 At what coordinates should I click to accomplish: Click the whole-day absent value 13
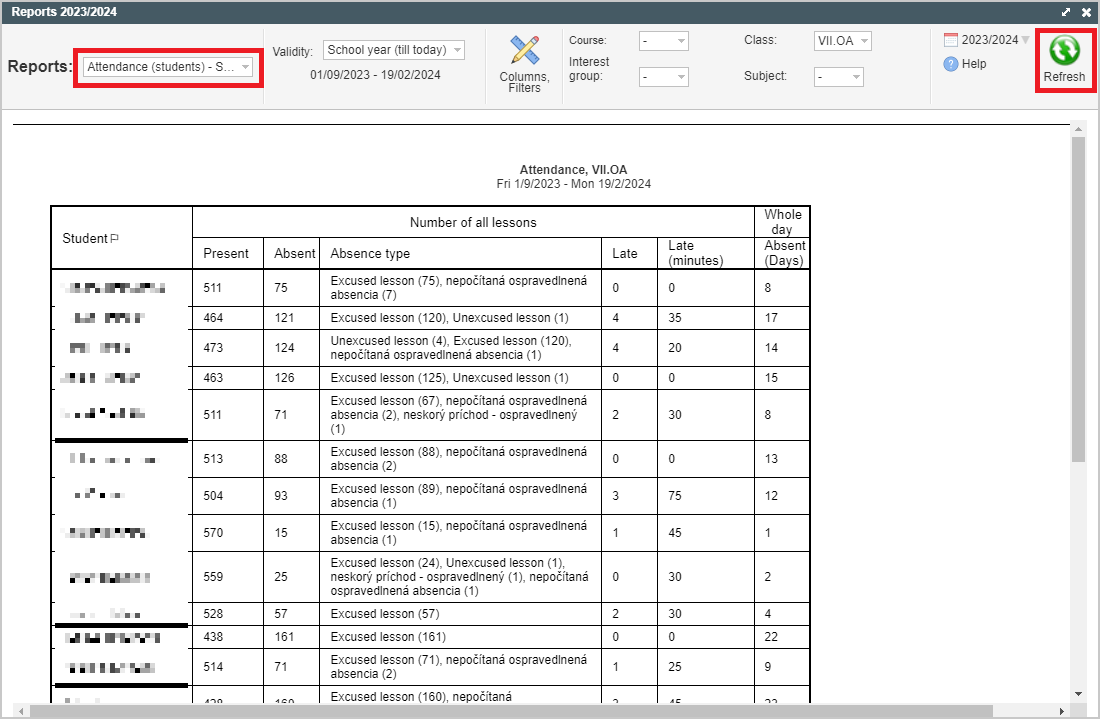[771, 459]
